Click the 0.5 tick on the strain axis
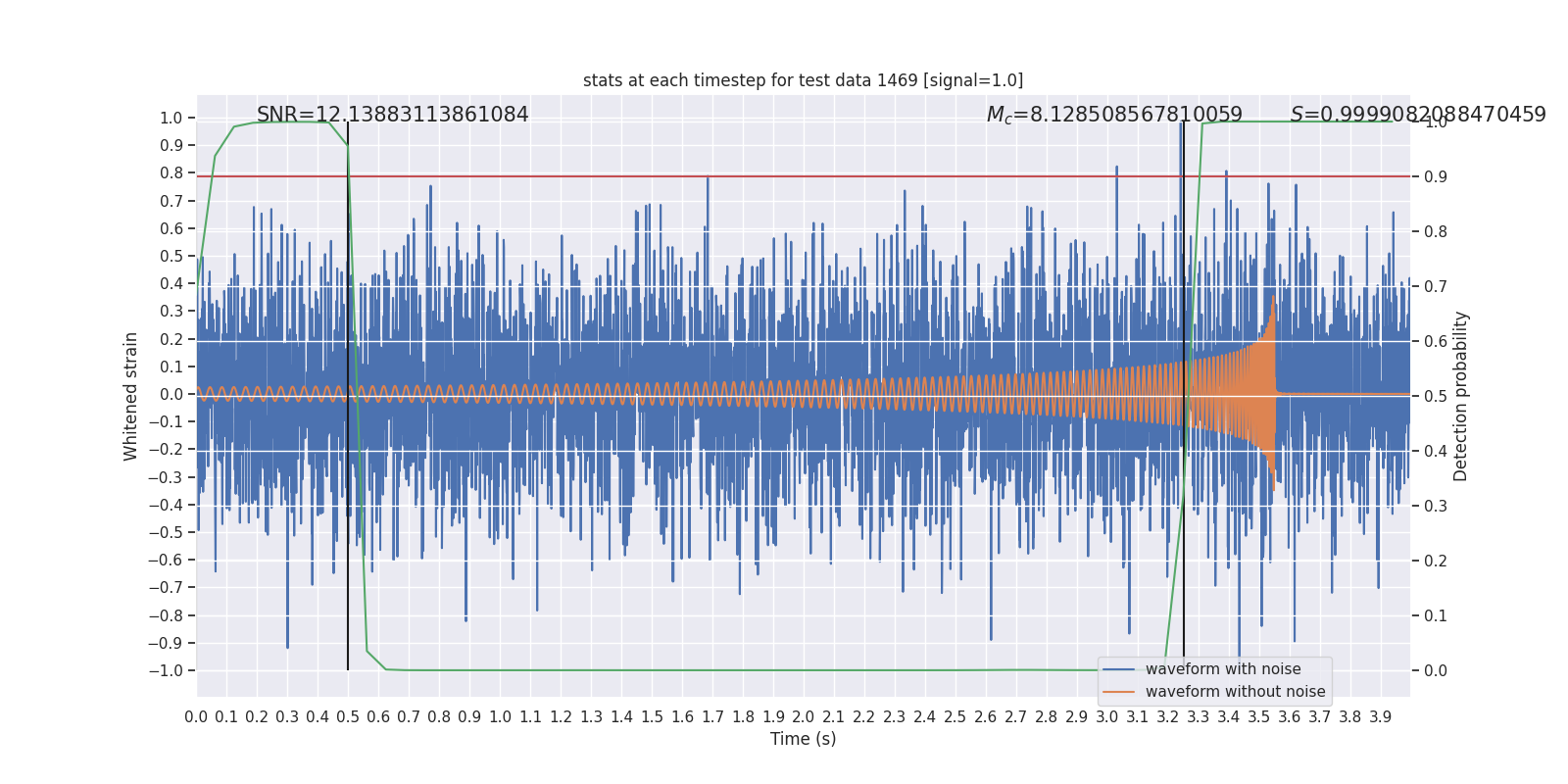The width and height of the screenshot is (1568, 784). pos(171,256)
